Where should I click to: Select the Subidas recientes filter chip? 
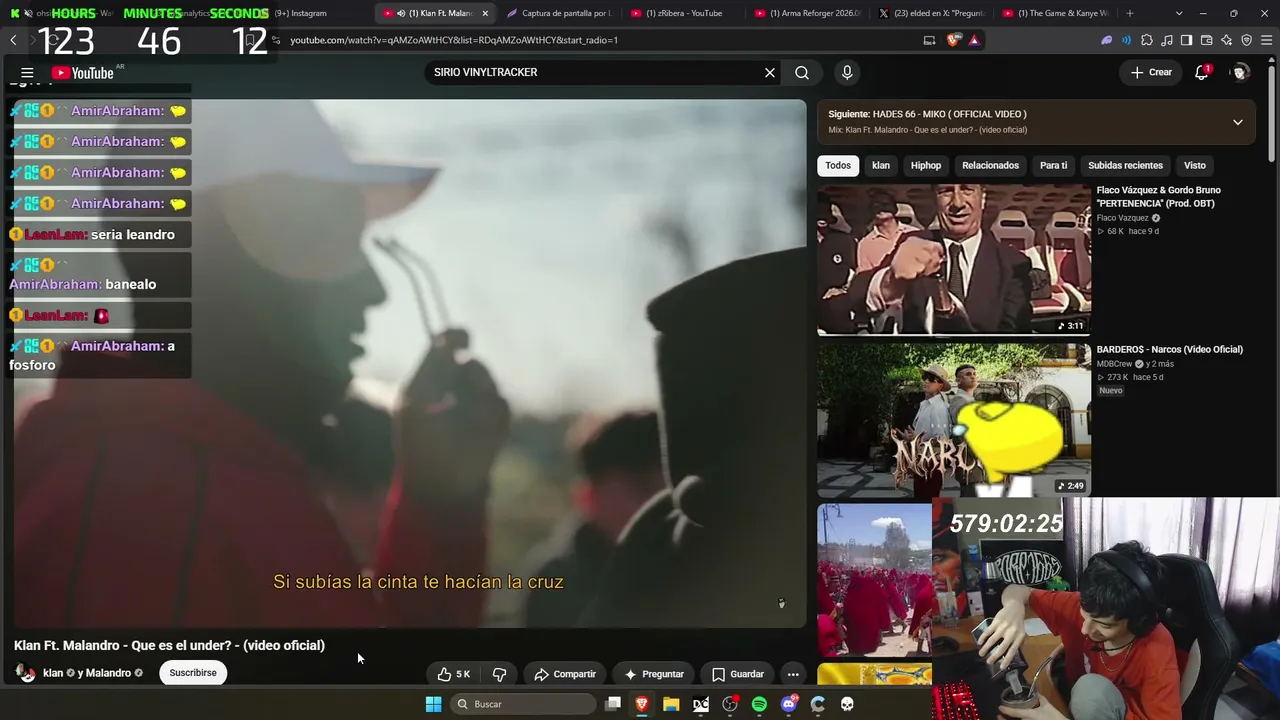pyautogui.click(x=1125, y=165)
